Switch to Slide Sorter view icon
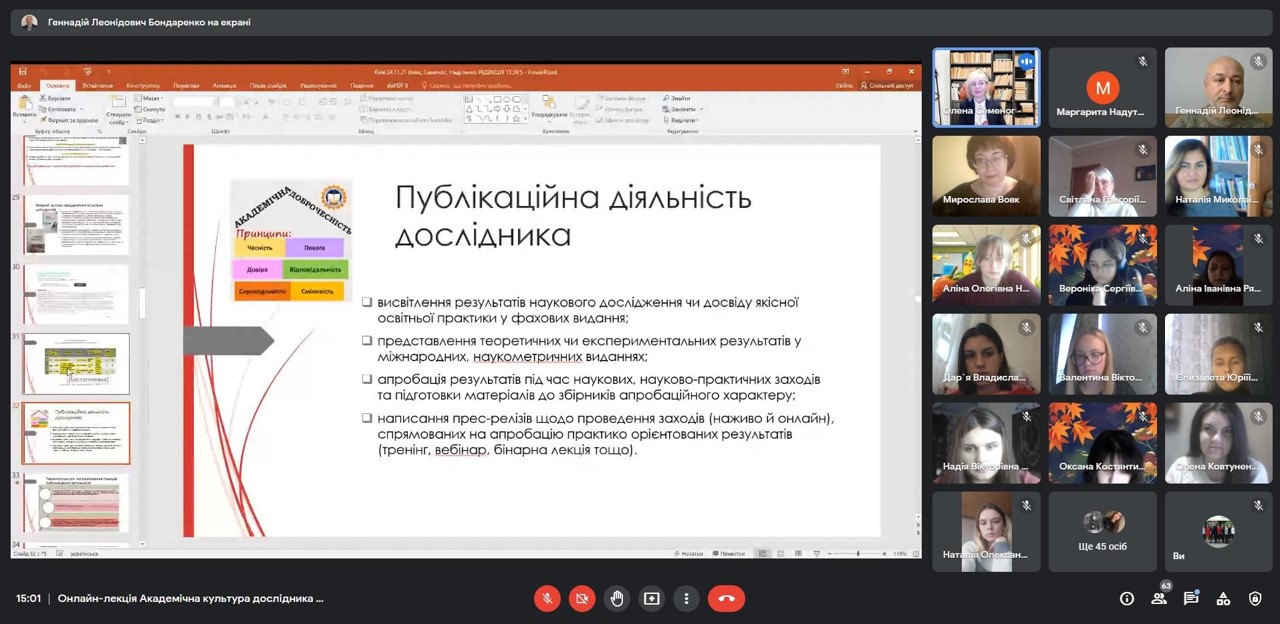The image size is (1280, 624). (x=780, y=554)
